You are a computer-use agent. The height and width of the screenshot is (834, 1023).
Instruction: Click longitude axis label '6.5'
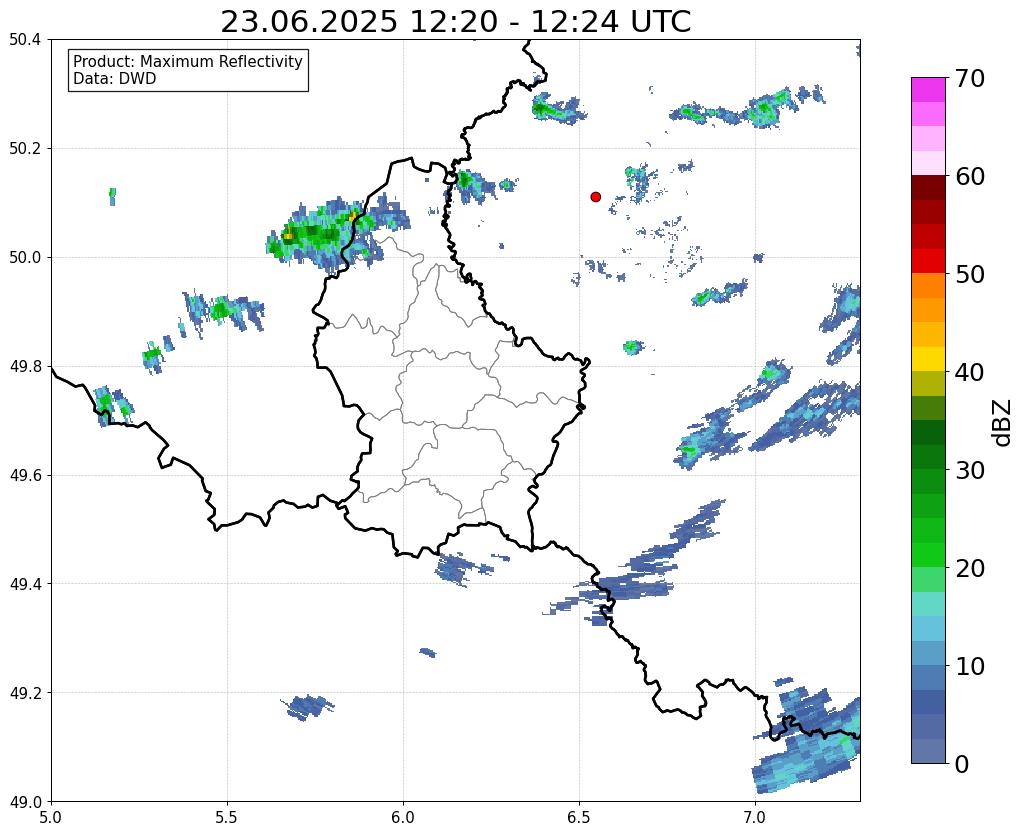(579, 817)
